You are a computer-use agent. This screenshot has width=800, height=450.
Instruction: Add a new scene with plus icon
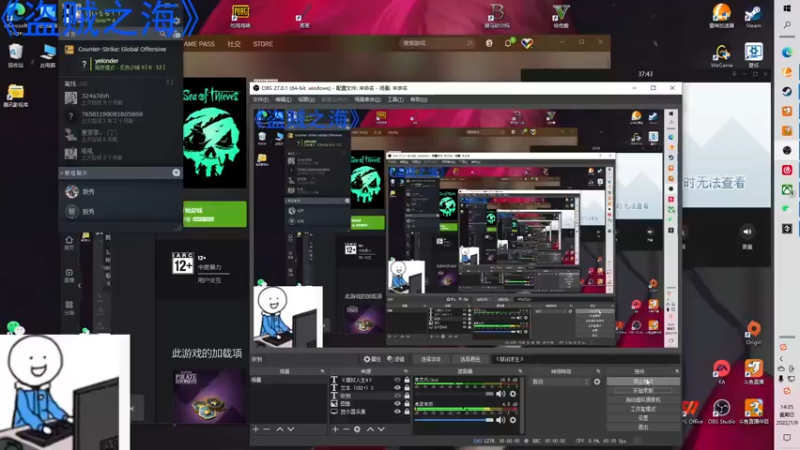(256, 429)
